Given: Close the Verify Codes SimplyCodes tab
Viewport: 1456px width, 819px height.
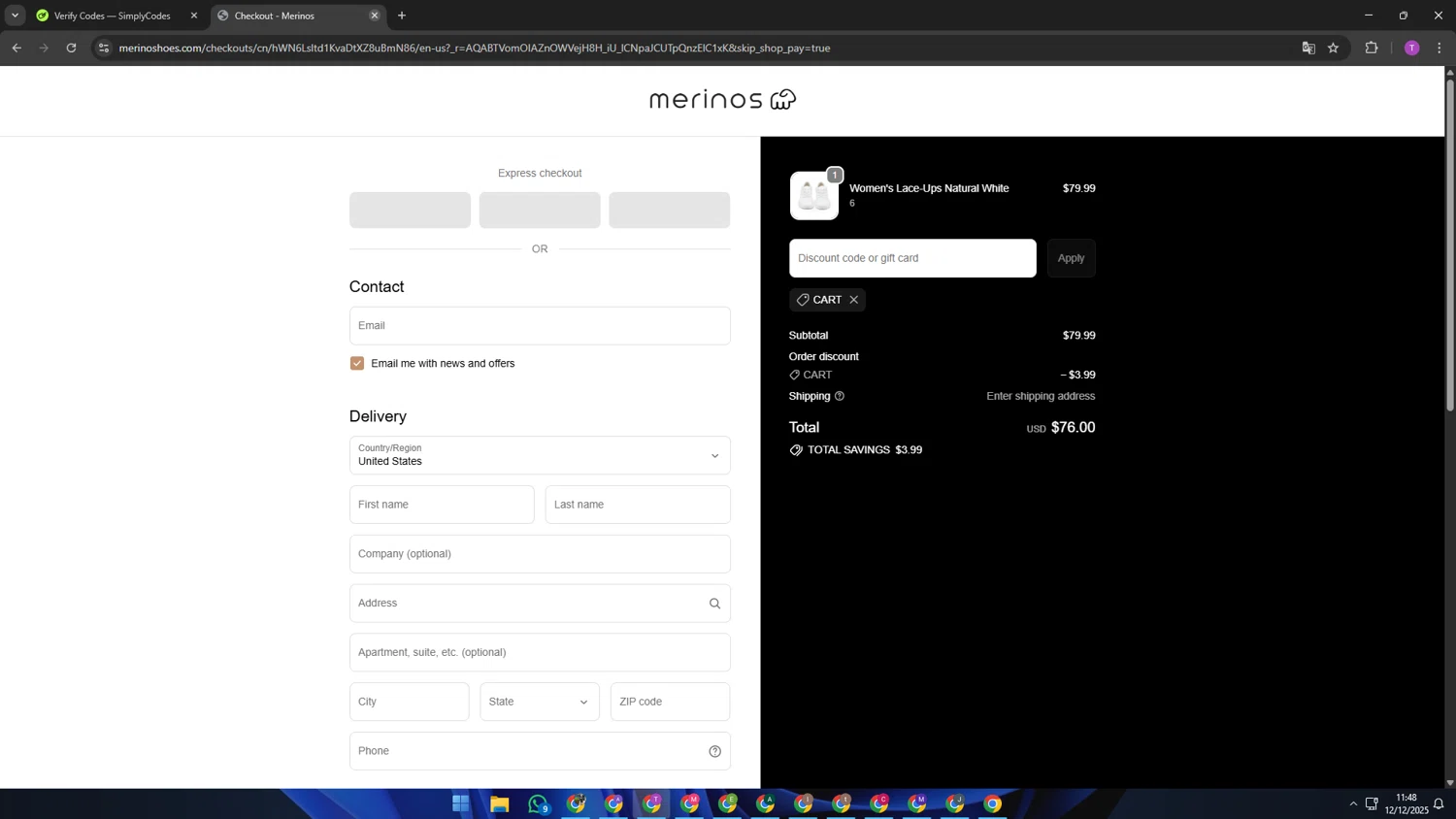Looking at the screenshot, I should point(194,16).
